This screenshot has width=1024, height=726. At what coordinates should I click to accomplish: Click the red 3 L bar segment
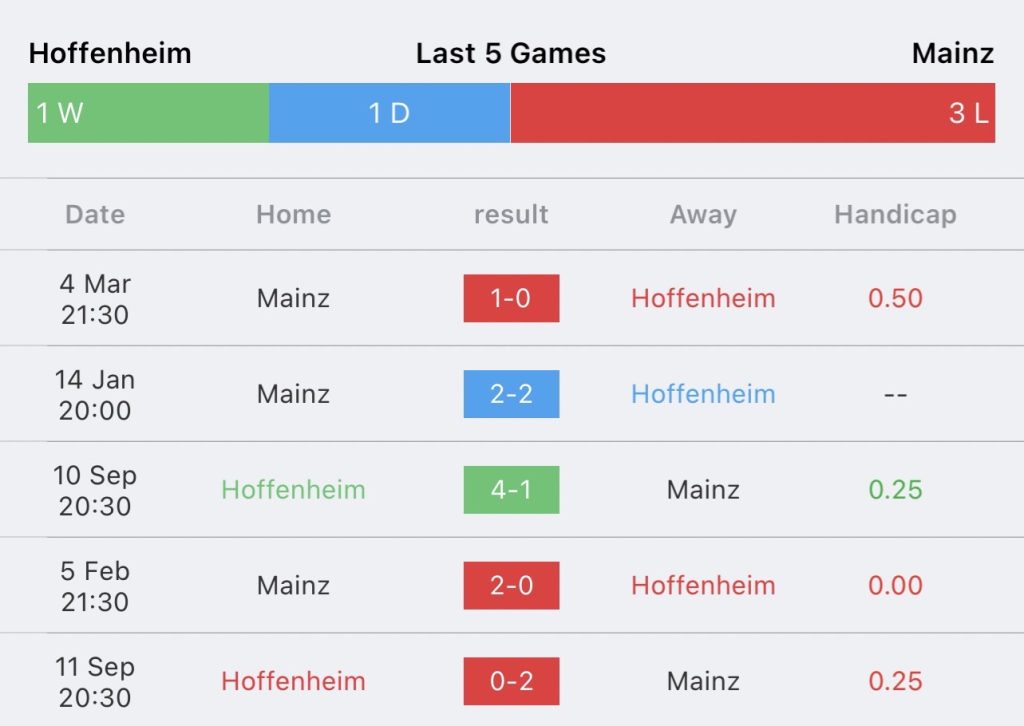[752, 113]
